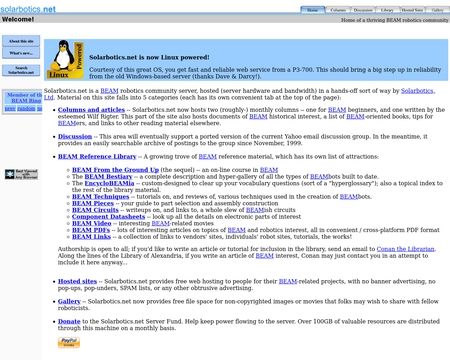
Task: Click BEAM link in 'BEAM-related movies'
Action: tap(161, 223)
